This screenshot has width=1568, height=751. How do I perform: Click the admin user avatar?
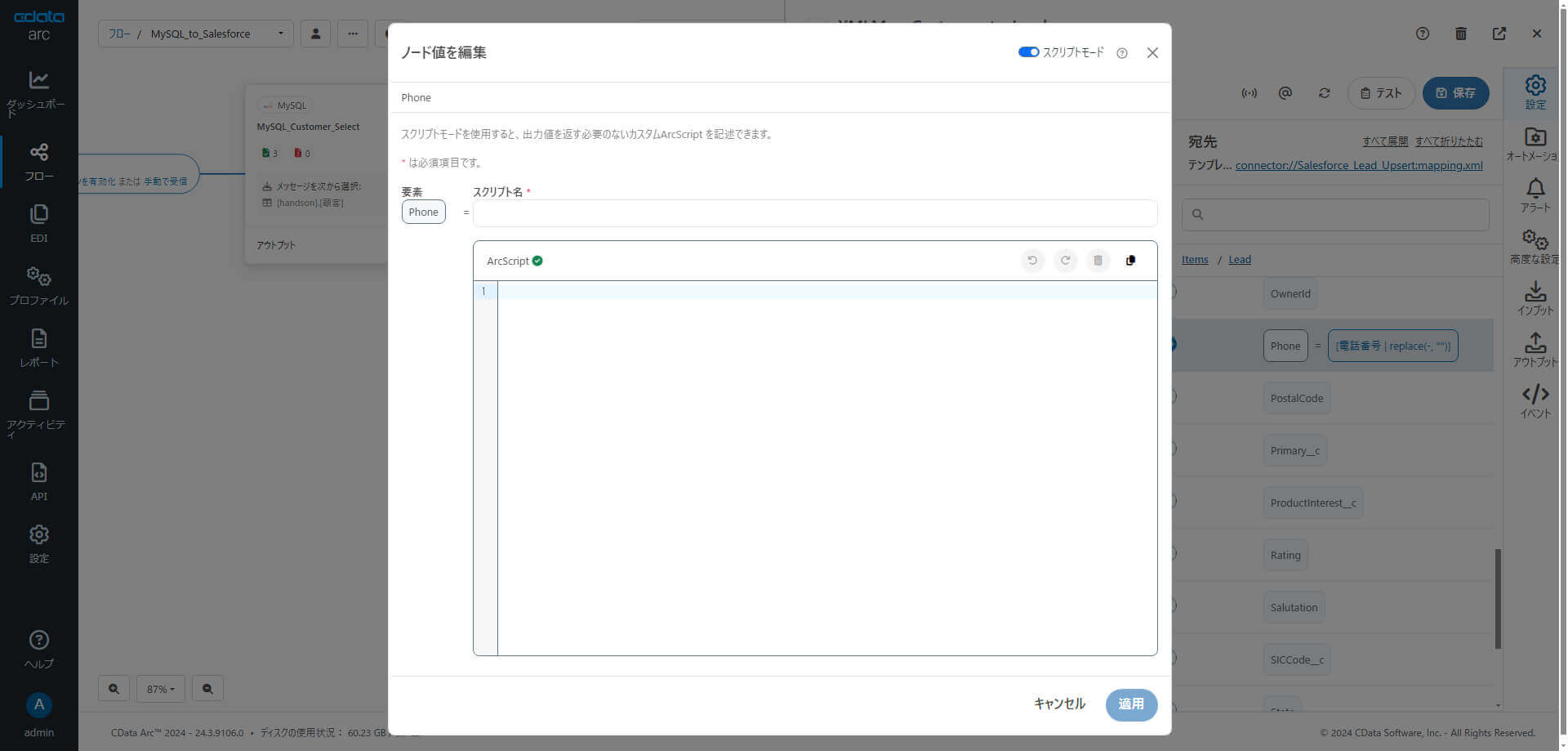[x=39, y=705]
